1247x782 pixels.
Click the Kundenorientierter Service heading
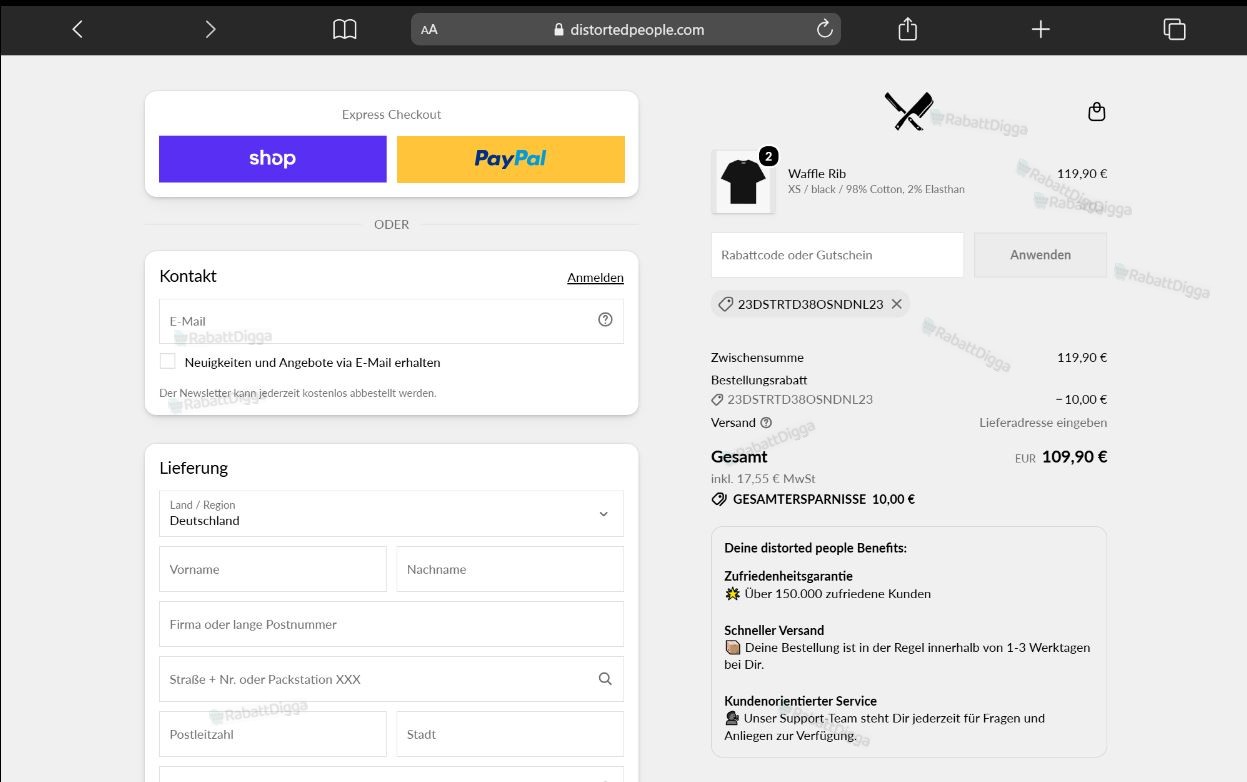tap(800, 701)
